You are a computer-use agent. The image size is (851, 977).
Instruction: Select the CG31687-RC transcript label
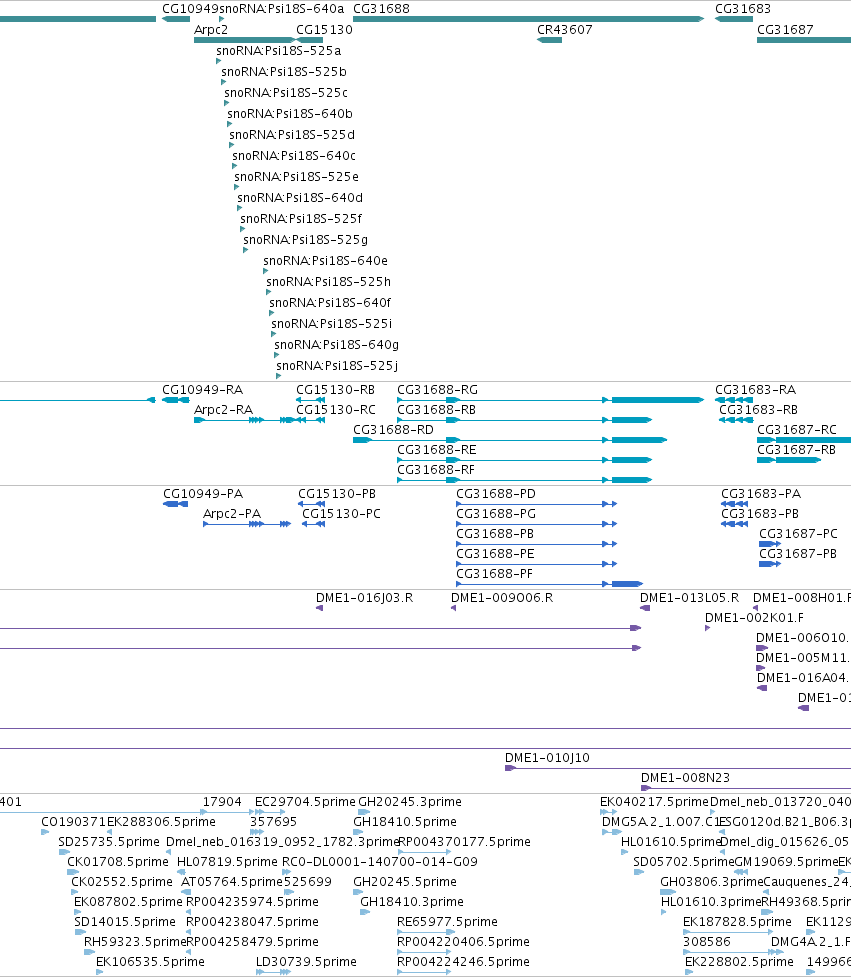(797, 430)
